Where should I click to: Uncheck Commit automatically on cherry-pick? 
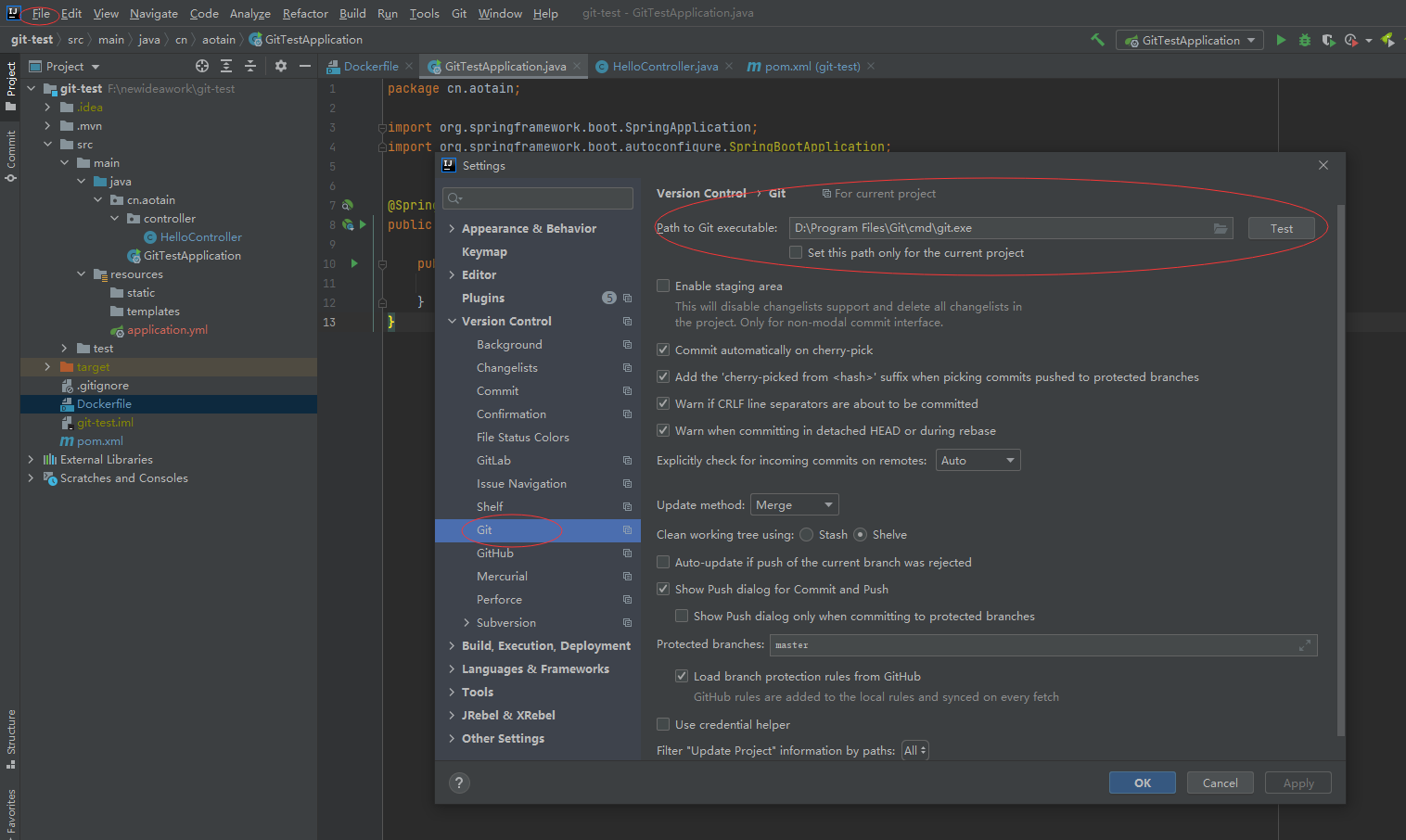coord(663,350)
